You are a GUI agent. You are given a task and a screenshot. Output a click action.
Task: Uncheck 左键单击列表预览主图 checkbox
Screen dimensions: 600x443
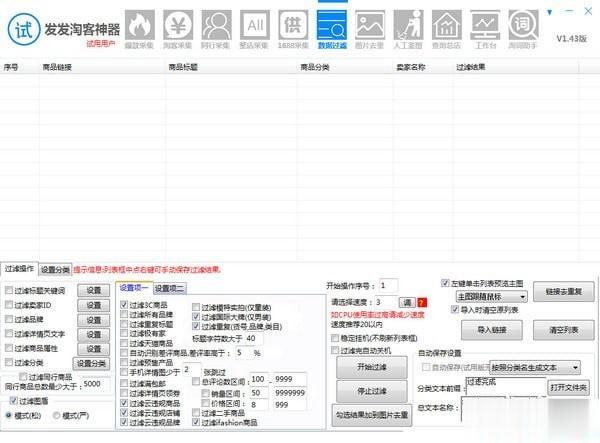pos(445,283)
